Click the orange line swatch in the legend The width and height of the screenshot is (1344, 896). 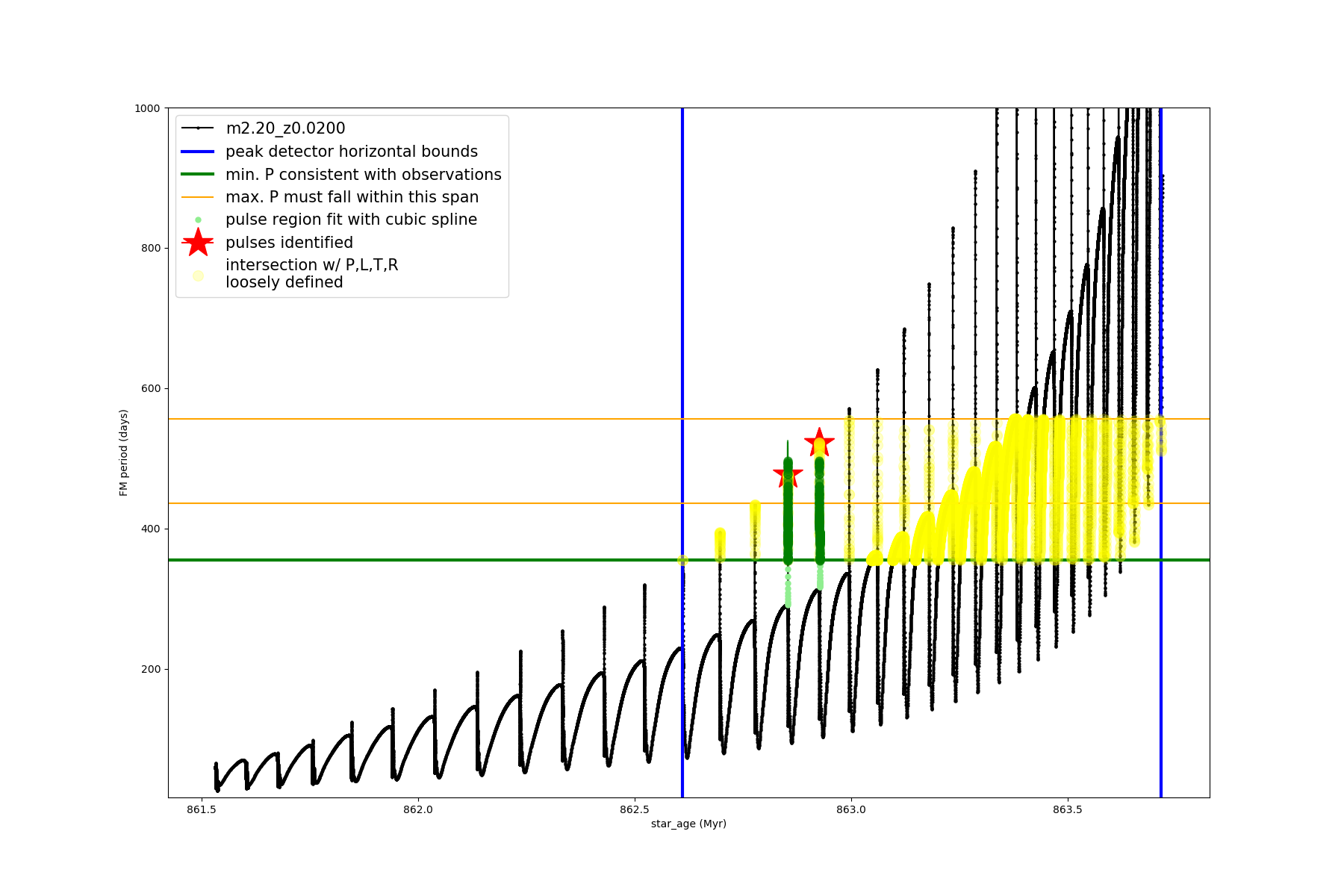(198, 197)
